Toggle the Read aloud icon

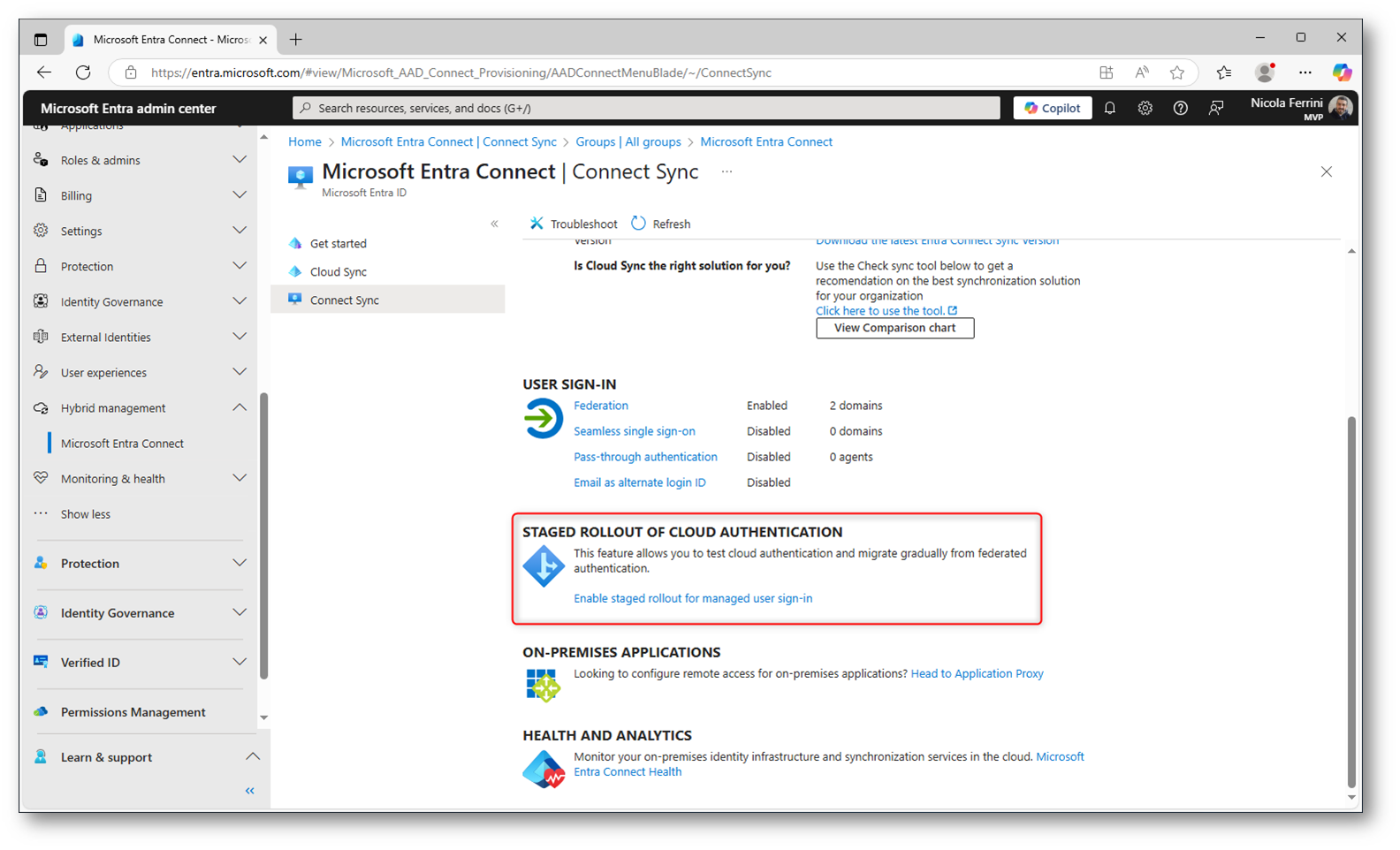point(1142,72)
